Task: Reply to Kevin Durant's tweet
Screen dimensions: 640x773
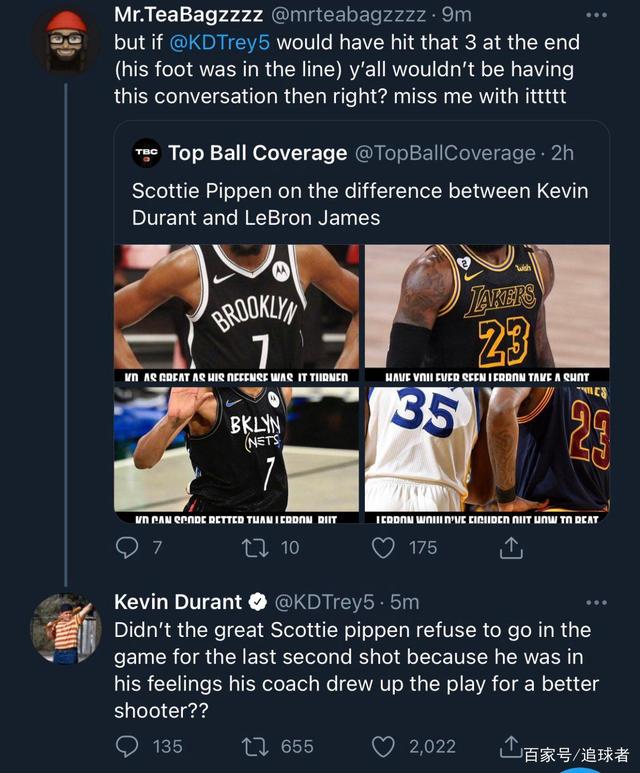Action: pyautogui.click(x=127, y=746)
